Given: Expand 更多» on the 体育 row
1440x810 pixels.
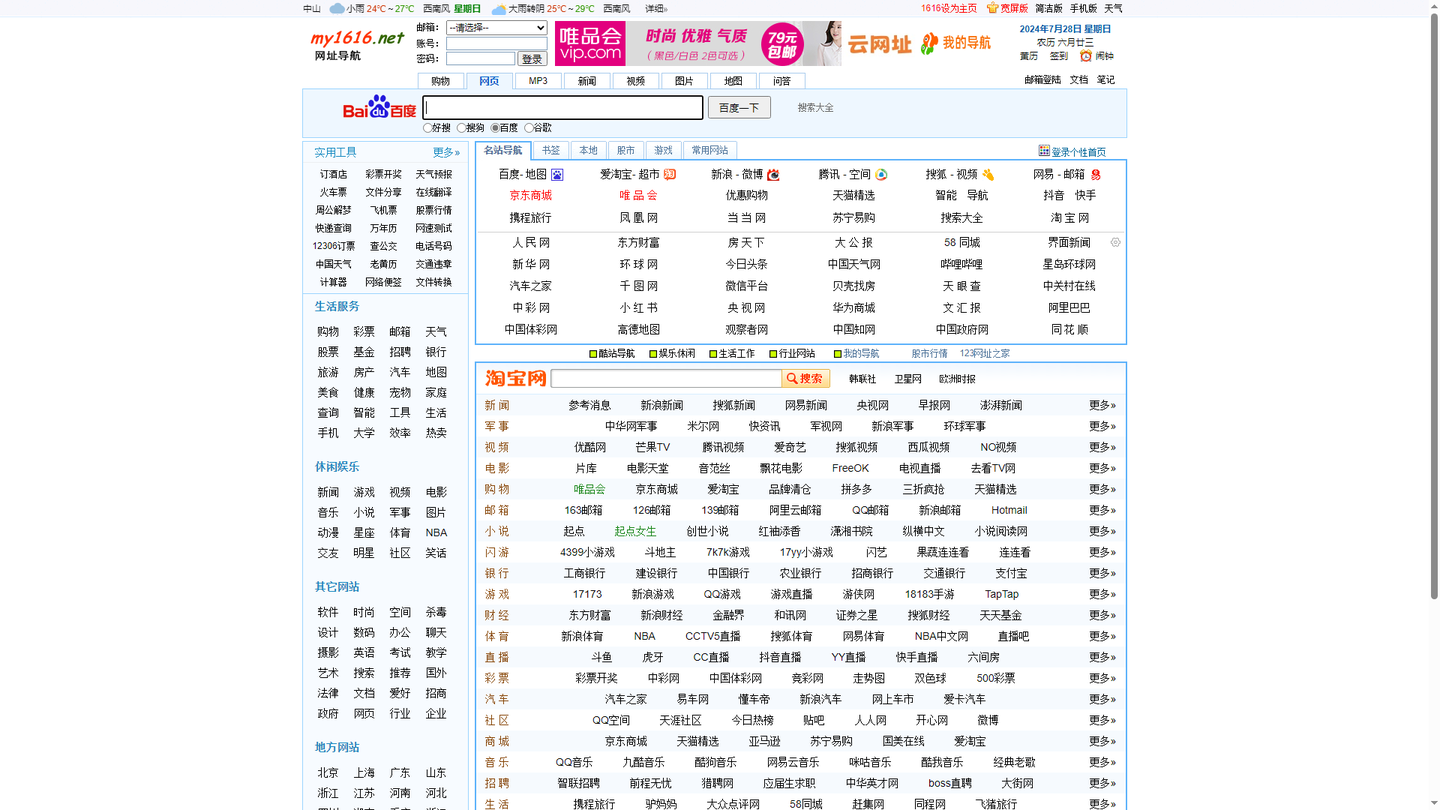Looking at the screenshot, I should click(1102, 636).
